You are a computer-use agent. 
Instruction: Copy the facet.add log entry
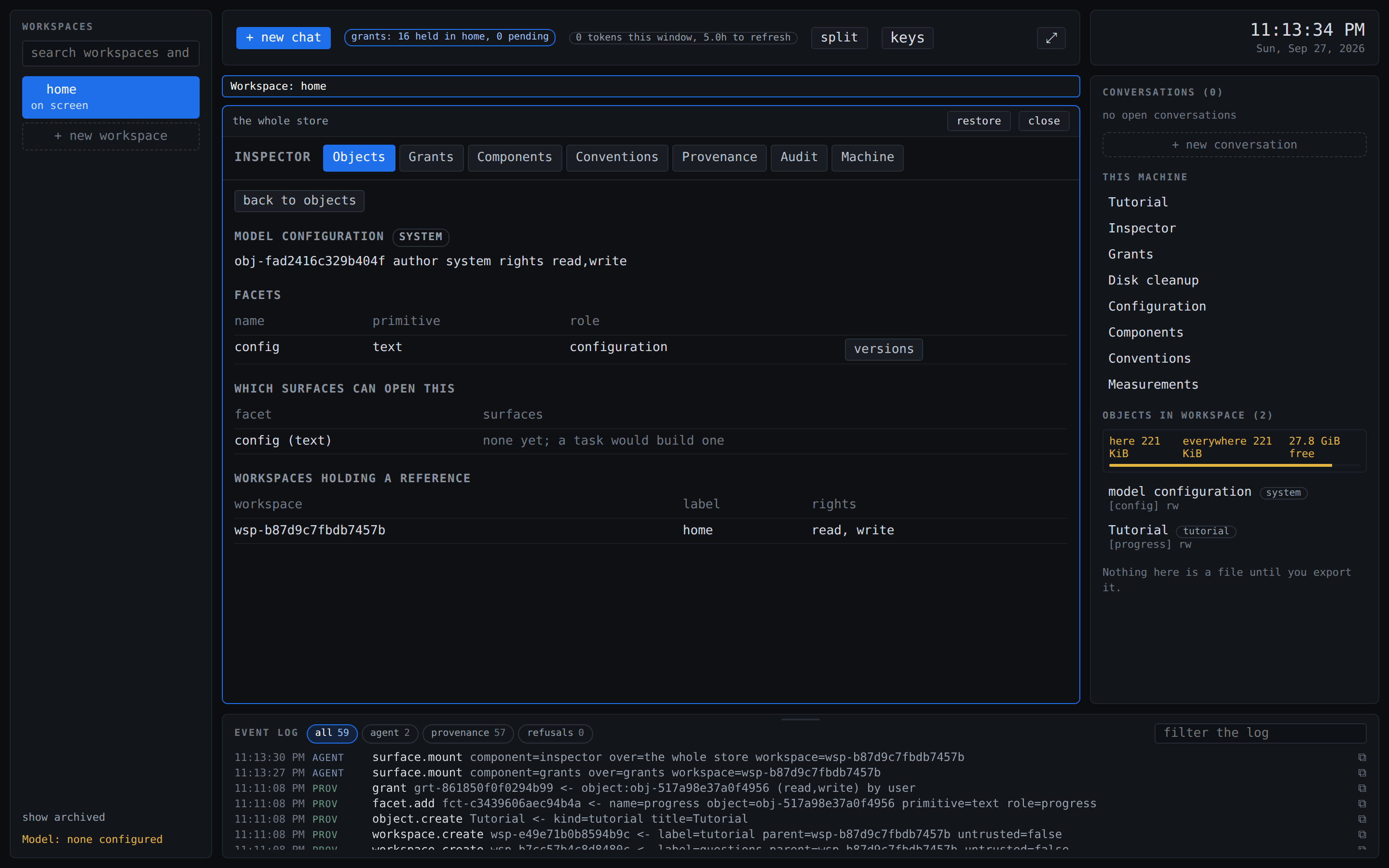click(1362, 804)
